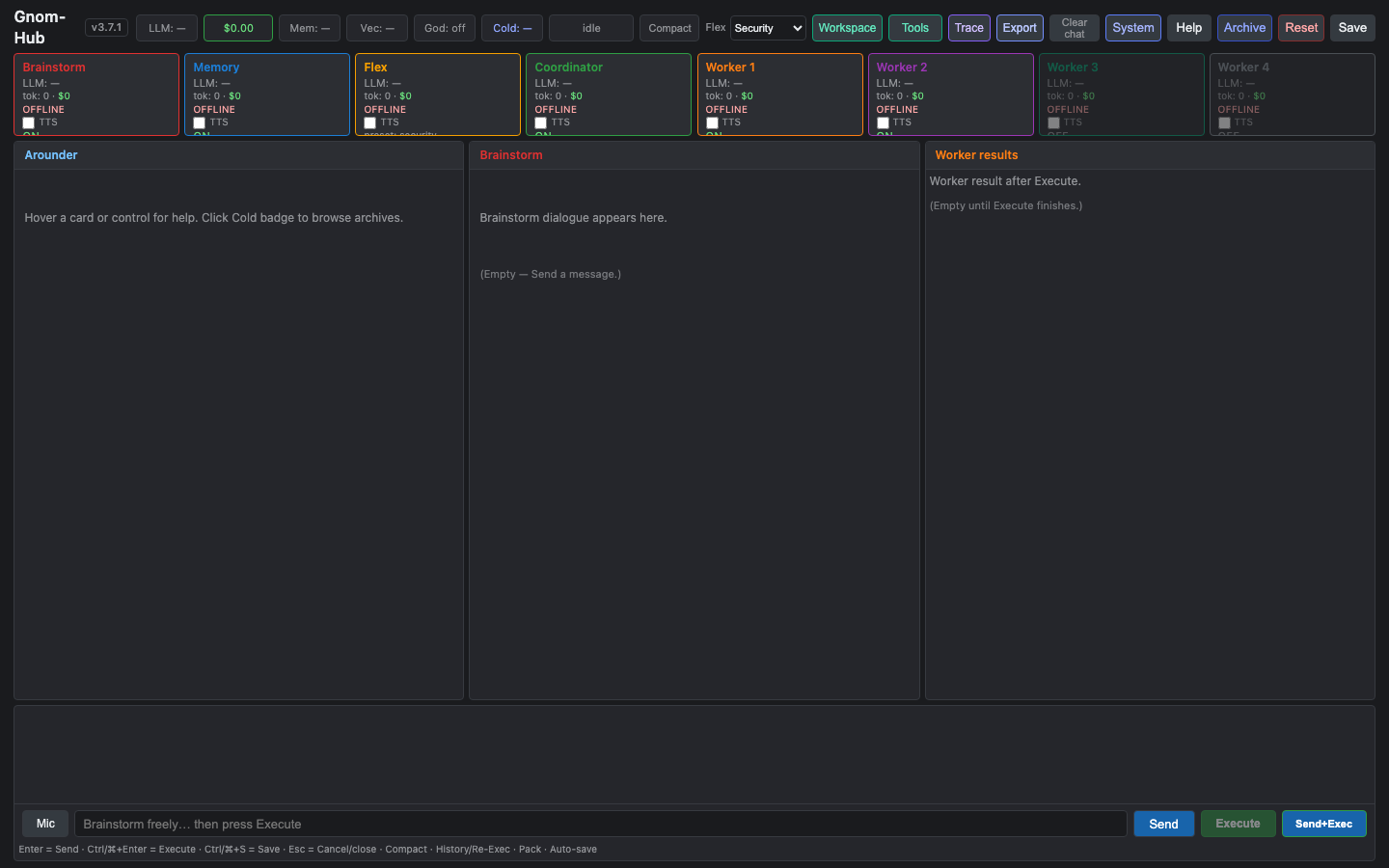Viewport: 1389px width, 868px height.
Task: Open the Archive button
Action: tap(1244, 28)
